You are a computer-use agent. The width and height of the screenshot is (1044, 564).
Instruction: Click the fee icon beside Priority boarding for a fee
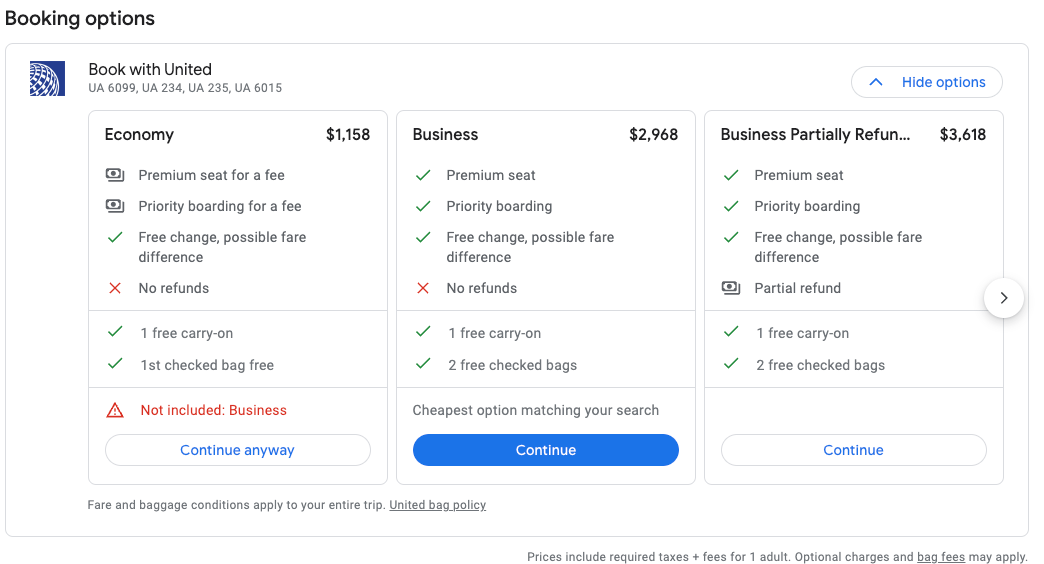pos(115,206)
